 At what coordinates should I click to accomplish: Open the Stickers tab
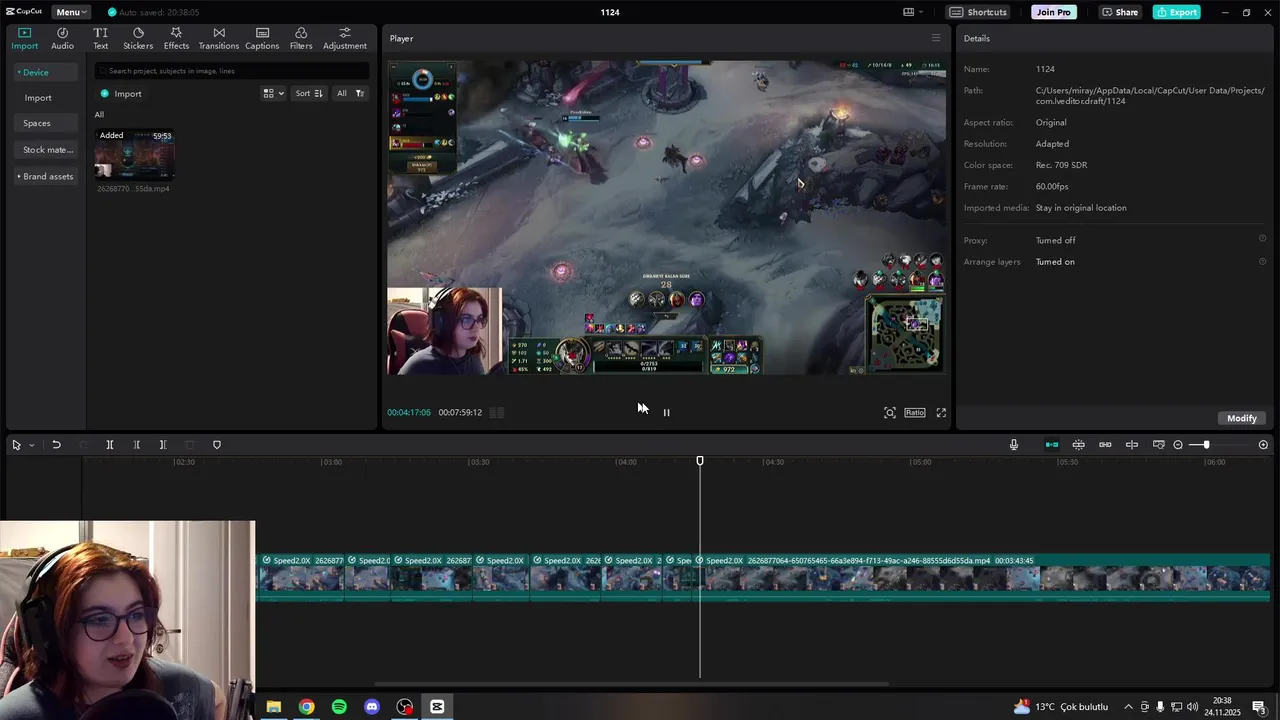[138, 38]
